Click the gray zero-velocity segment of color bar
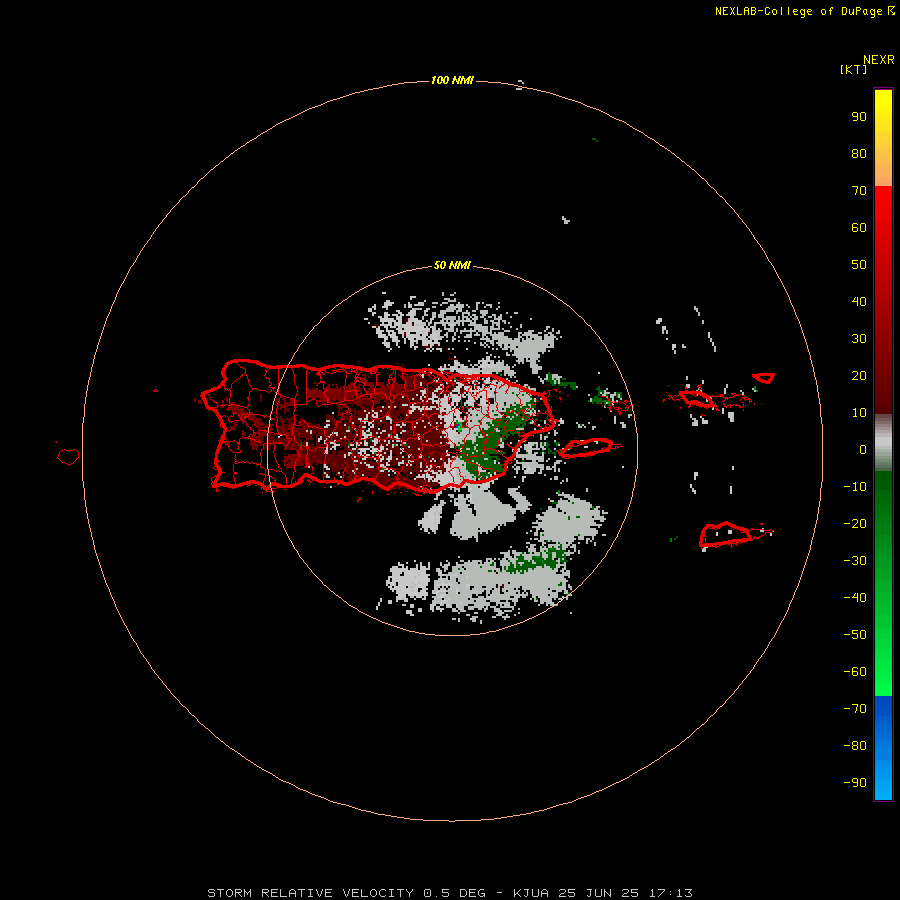This screenshot has width=900, height=900. click(883, 443)
